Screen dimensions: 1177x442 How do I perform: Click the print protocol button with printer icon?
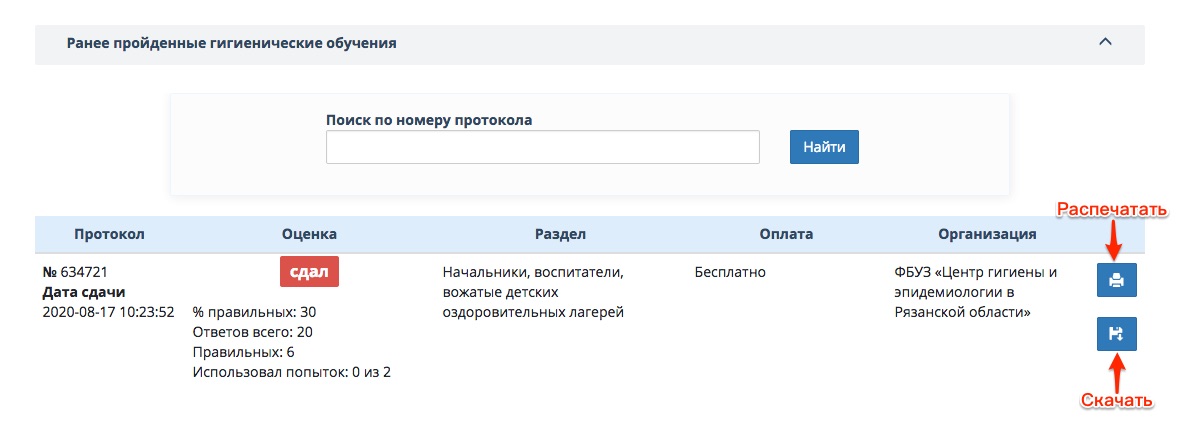(1116, 281)
